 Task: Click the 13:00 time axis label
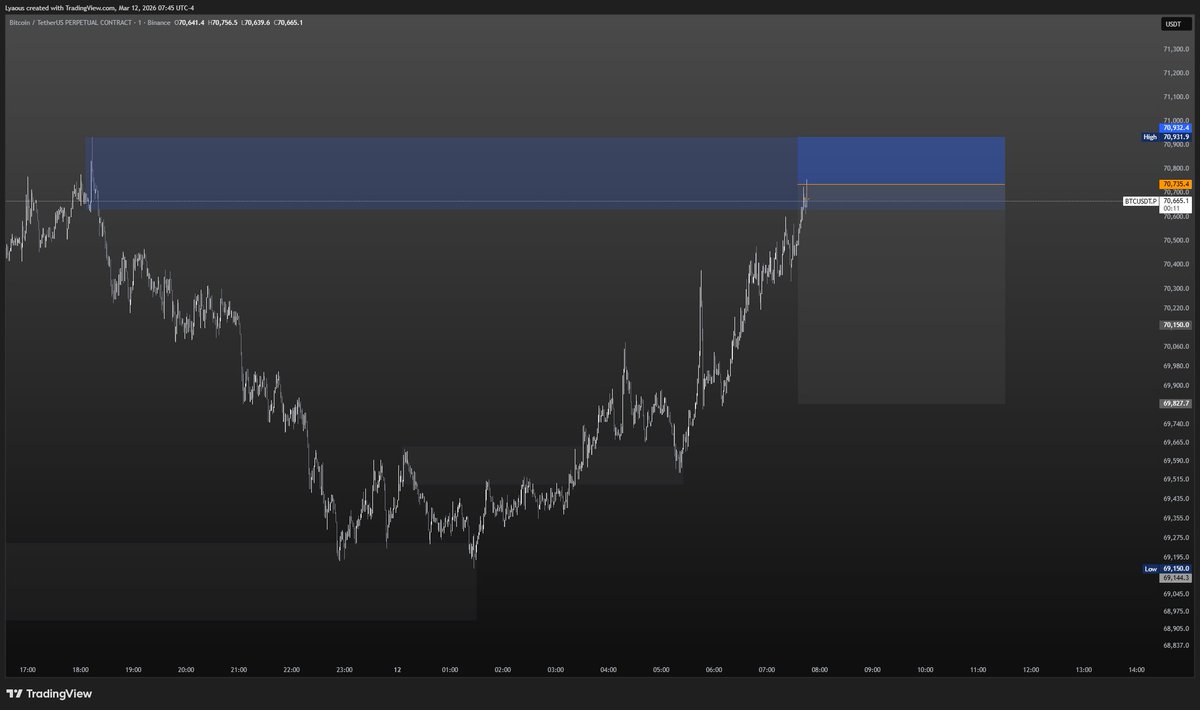(1083, 670)
